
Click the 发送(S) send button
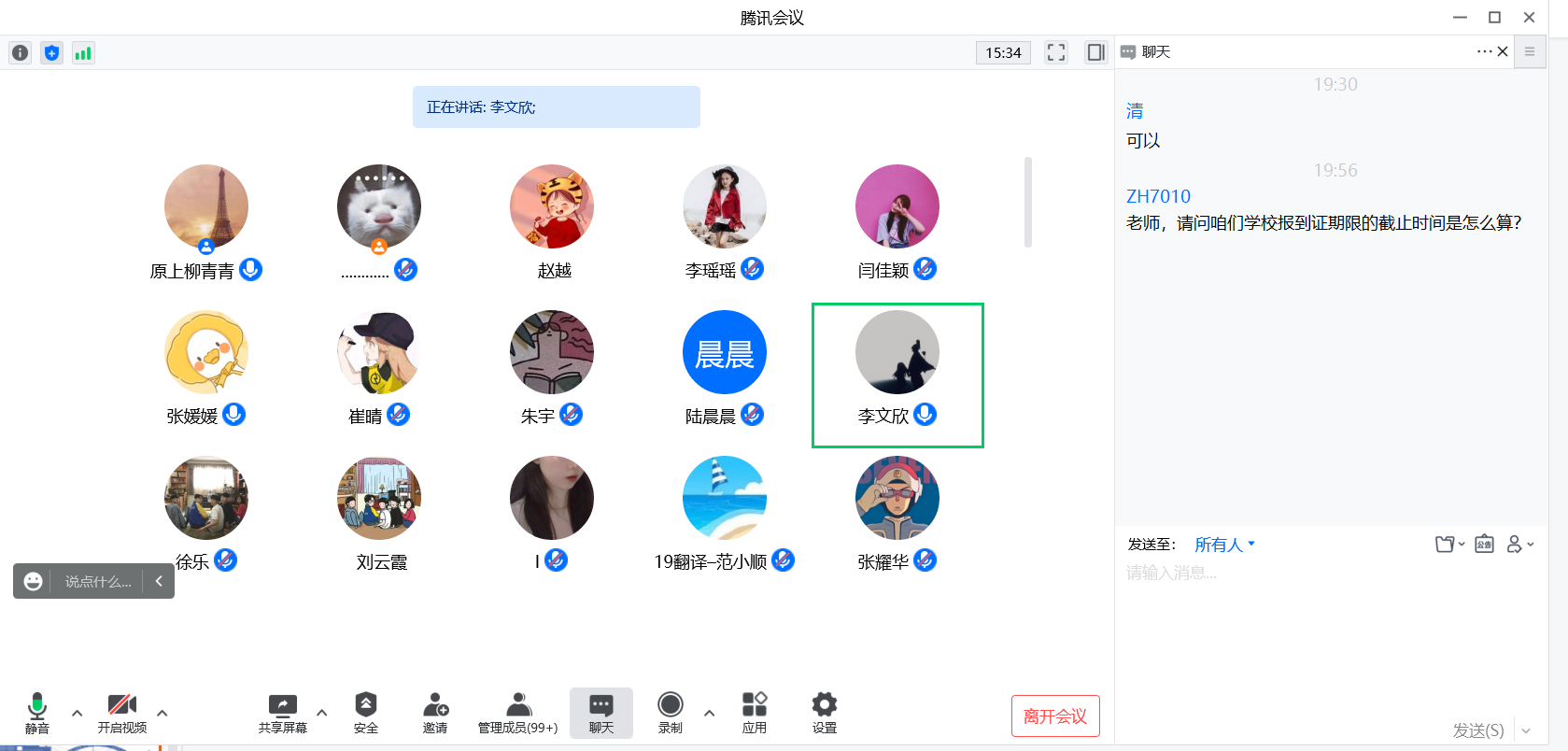tap(1477, 730)
